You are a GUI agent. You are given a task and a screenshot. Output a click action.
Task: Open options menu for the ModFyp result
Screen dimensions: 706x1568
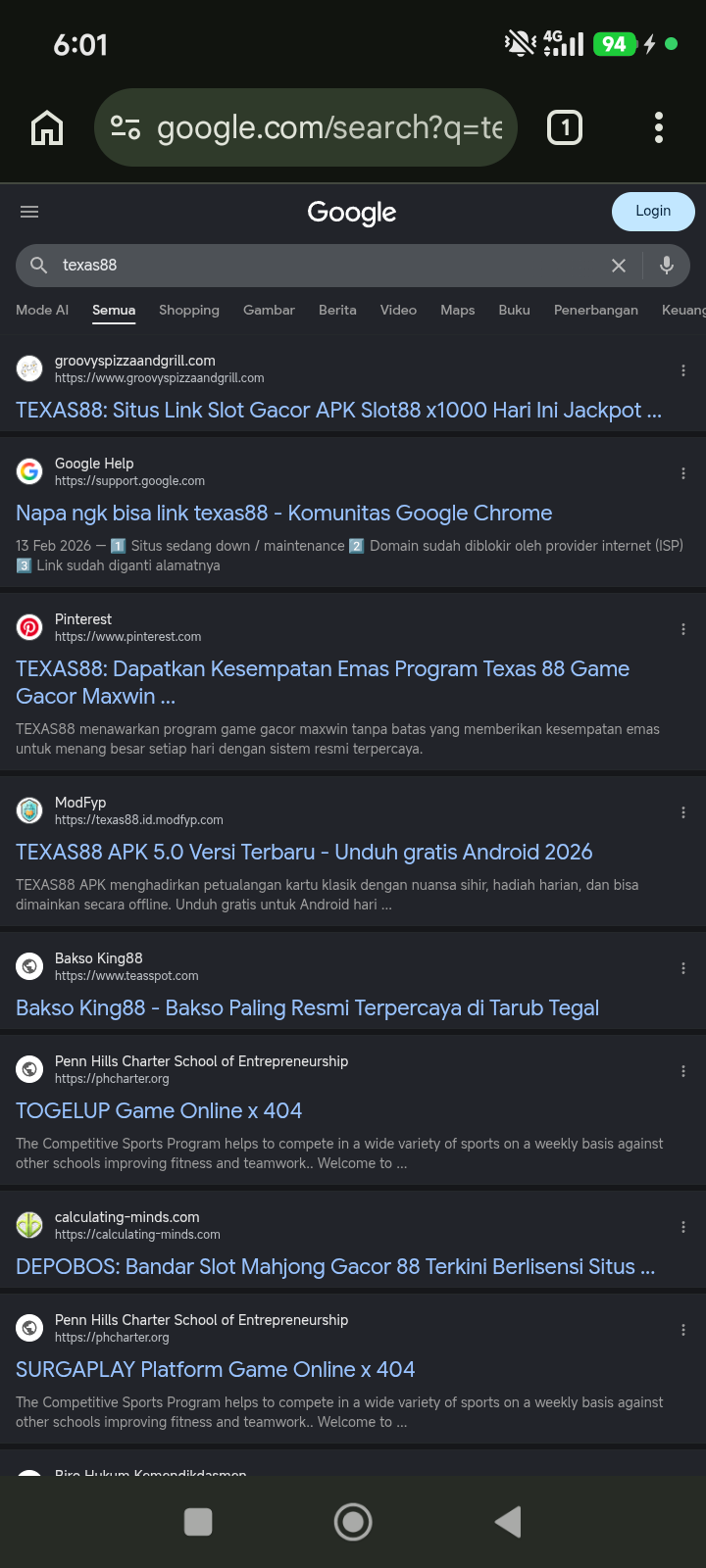point(683,812)
